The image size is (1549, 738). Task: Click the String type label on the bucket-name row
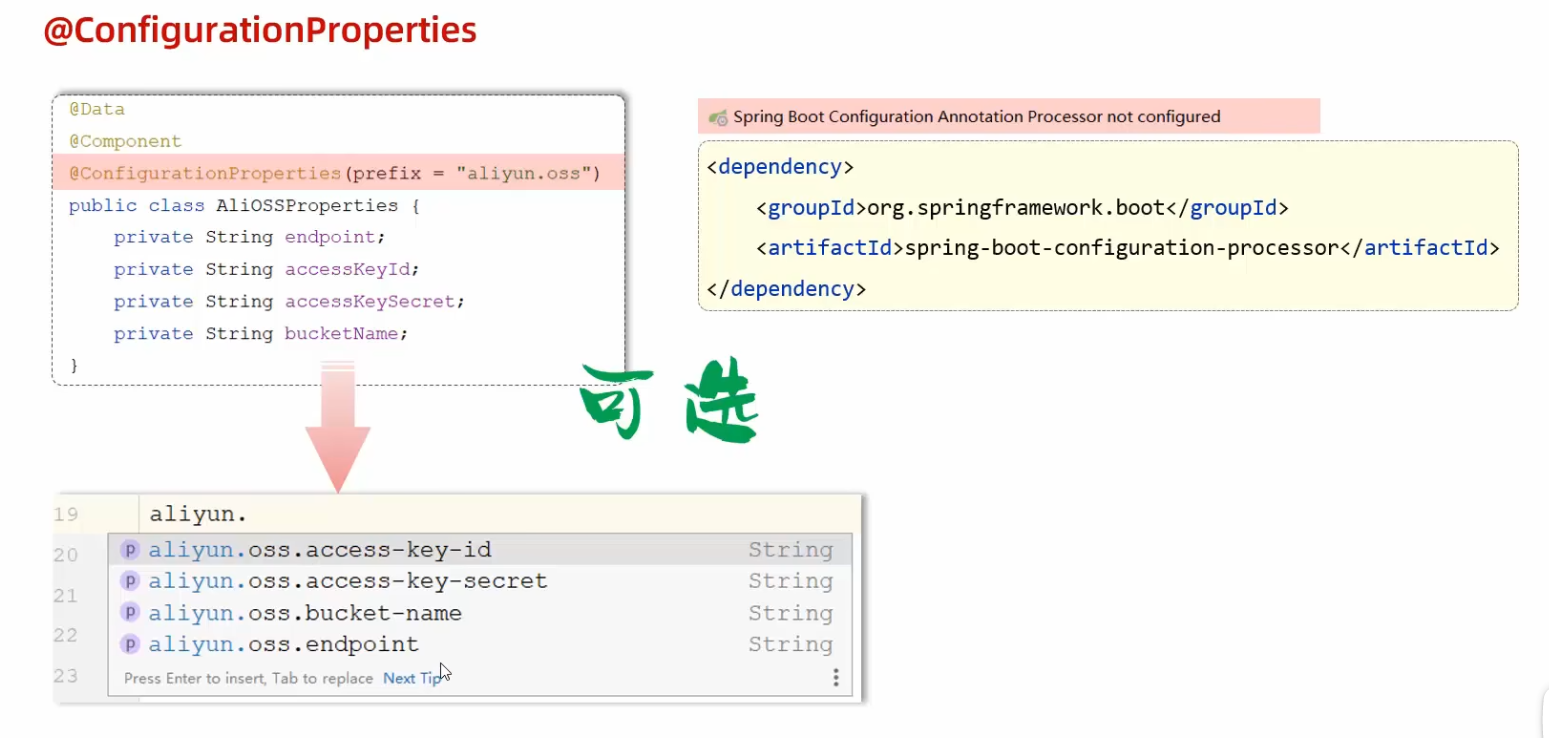[x=790, y=613]
